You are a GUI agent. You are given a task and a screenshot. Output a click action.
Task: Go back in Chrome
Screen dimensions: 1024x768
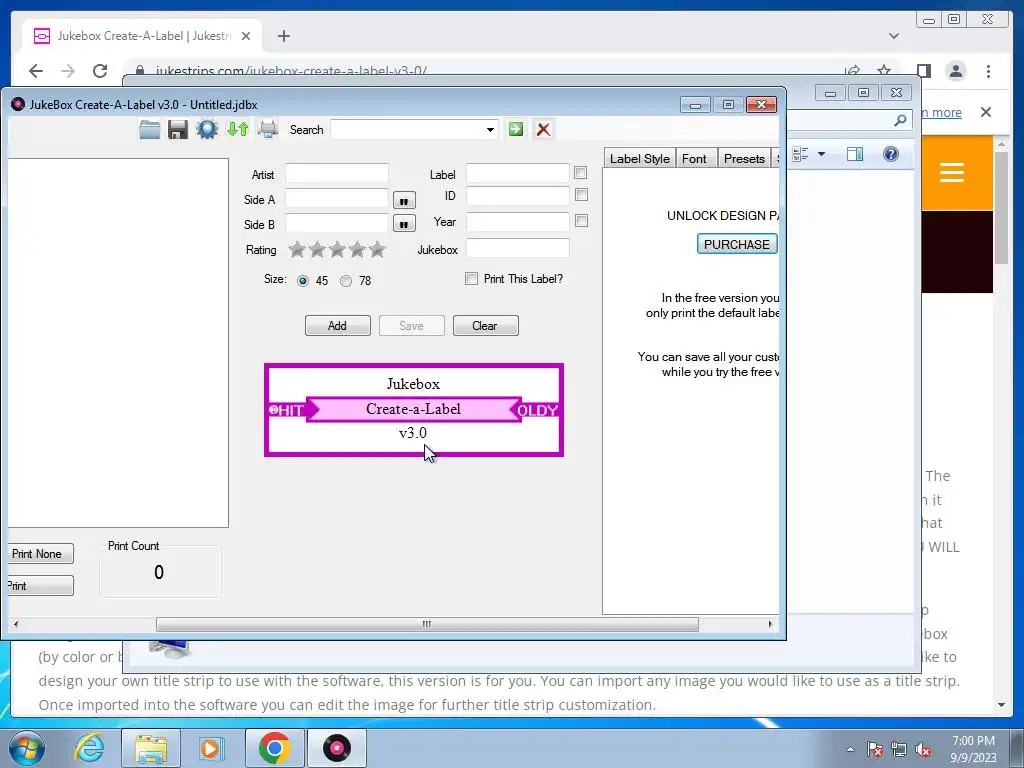(36, 71)
